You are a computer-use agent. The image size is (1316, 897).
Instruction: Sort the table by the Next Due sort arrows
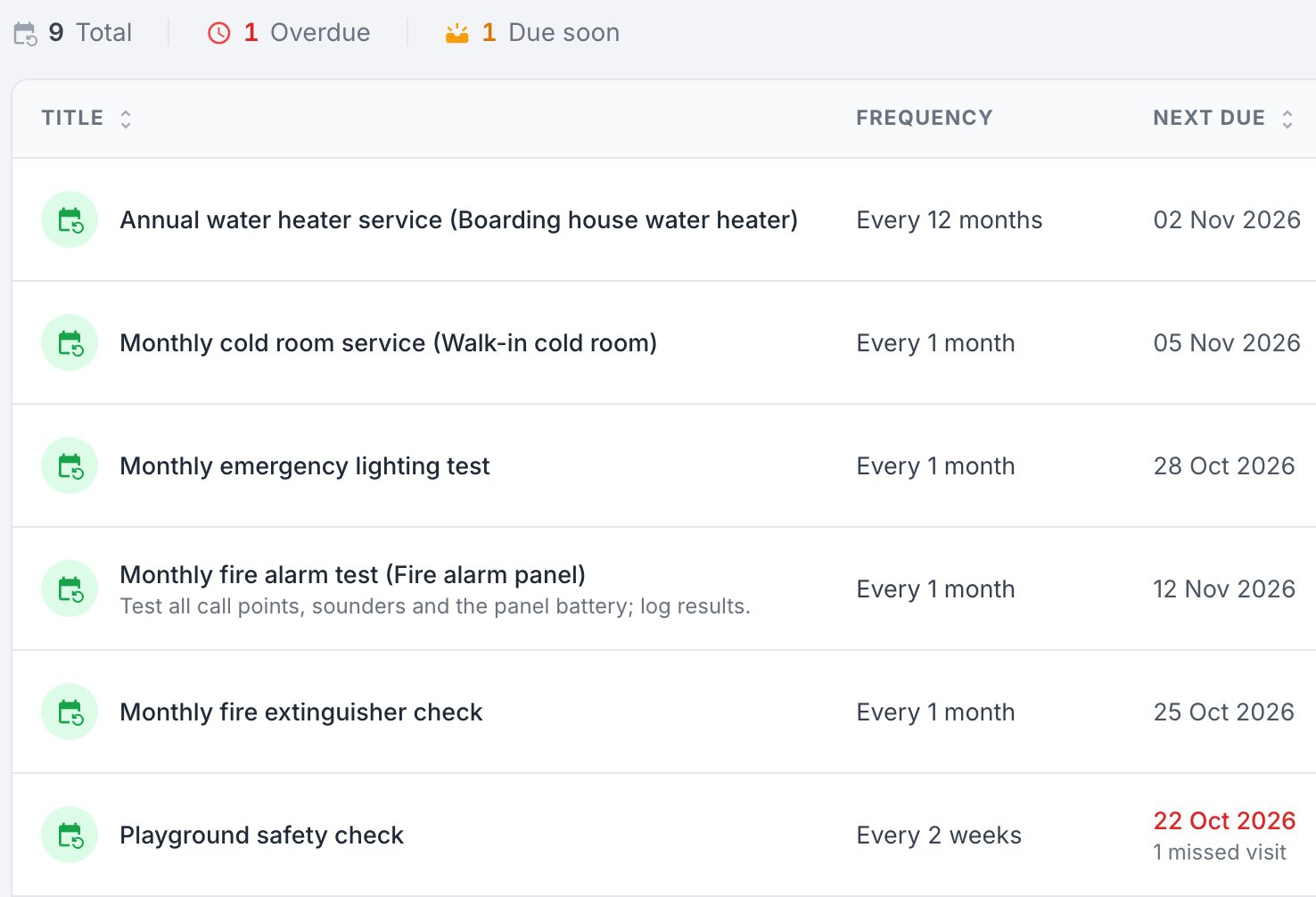pos(1287,119)
